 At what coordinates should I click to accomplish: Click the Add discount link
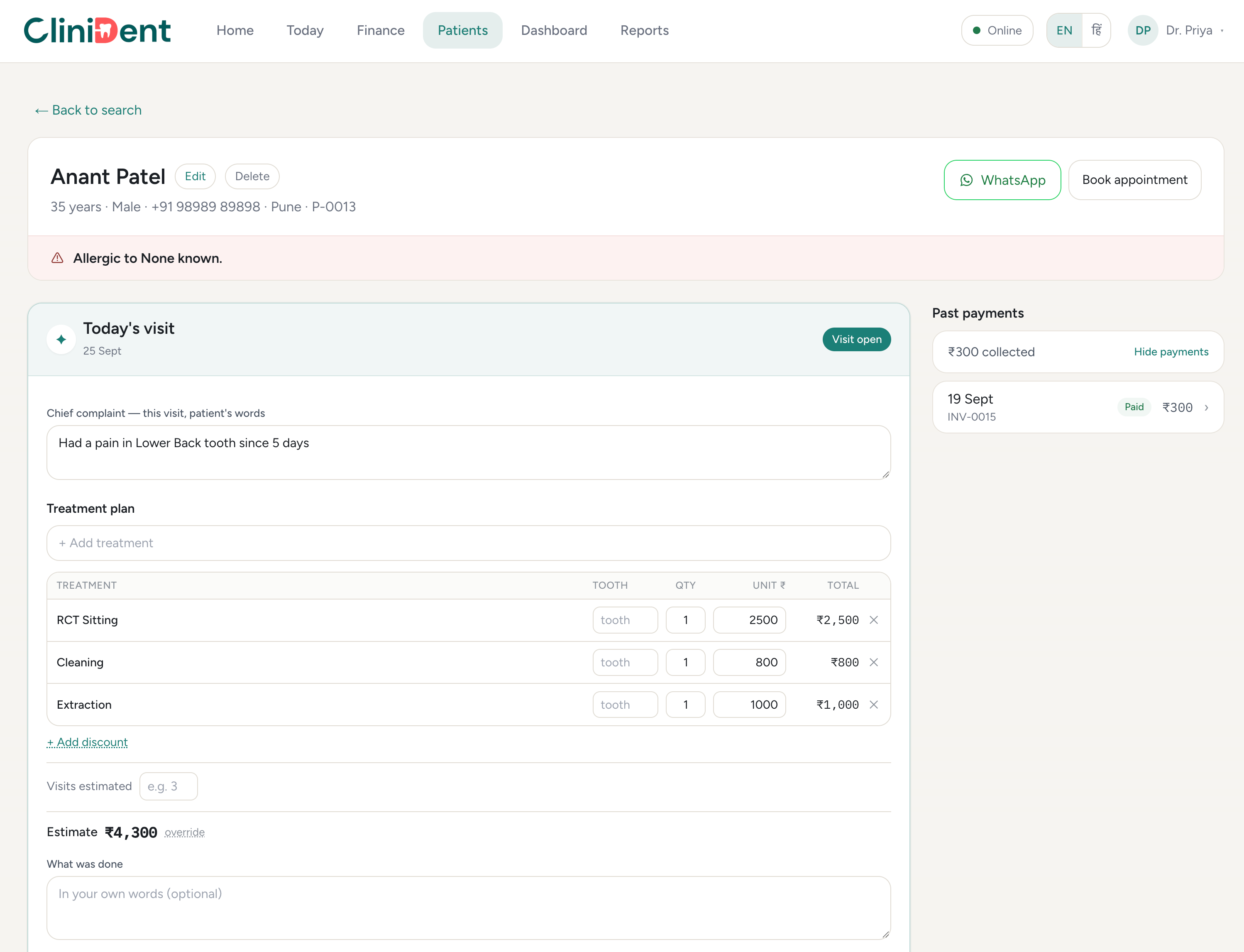[x=87, y=742]
